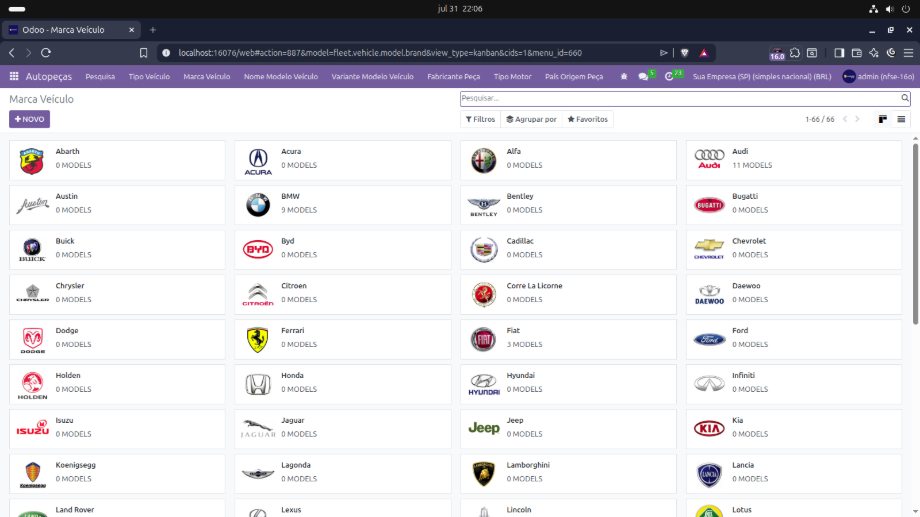Open the company switcher dropdown

[x=762, y=76]
